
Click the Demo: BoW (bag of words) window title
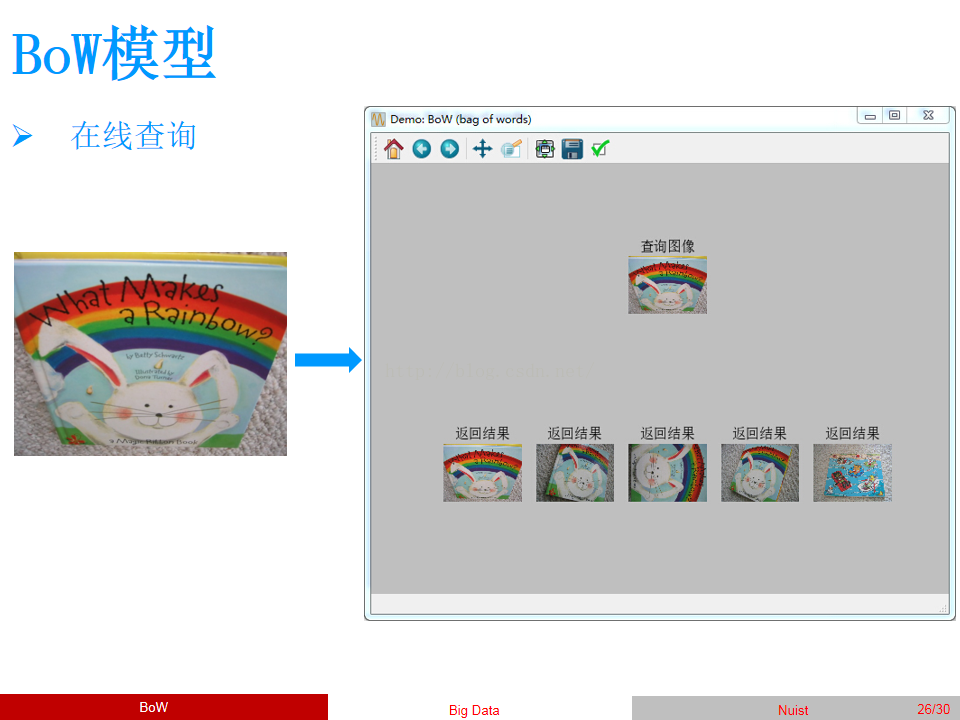coord(460,119)
